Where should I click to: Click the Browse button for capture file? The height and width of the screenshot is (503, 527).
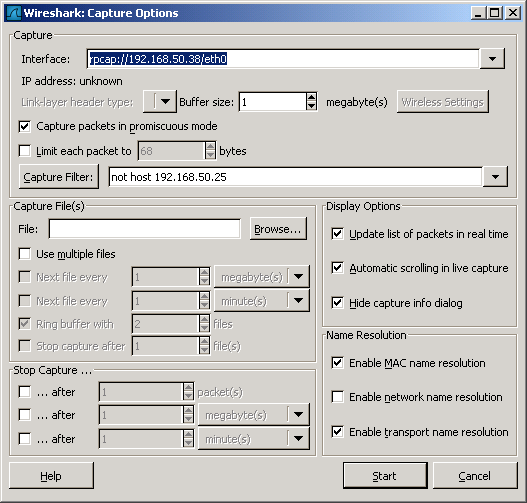tap(278, 229)
